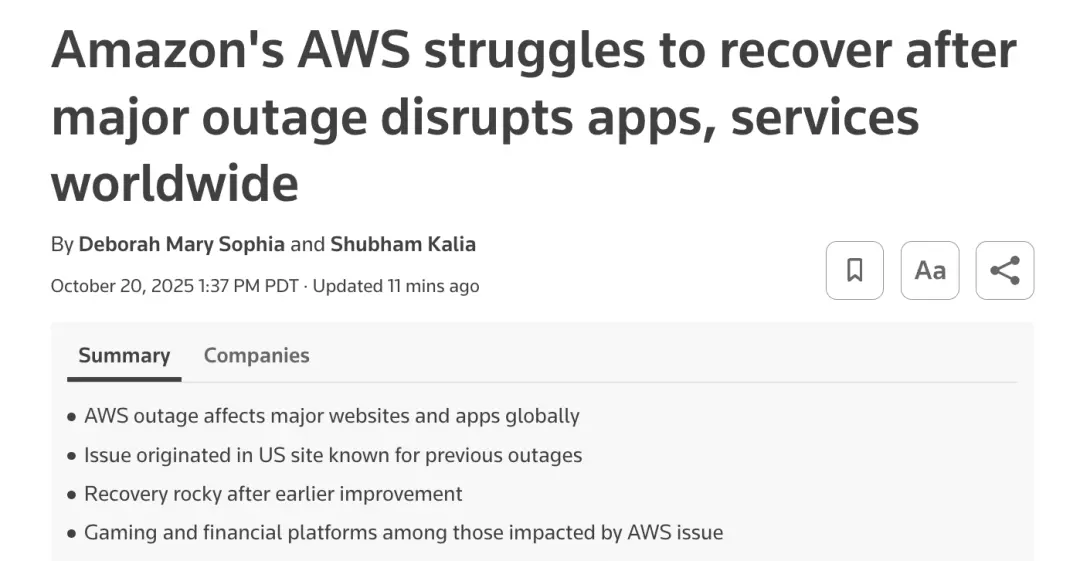Click the bullet about websites and apps globally

point(331,415)
